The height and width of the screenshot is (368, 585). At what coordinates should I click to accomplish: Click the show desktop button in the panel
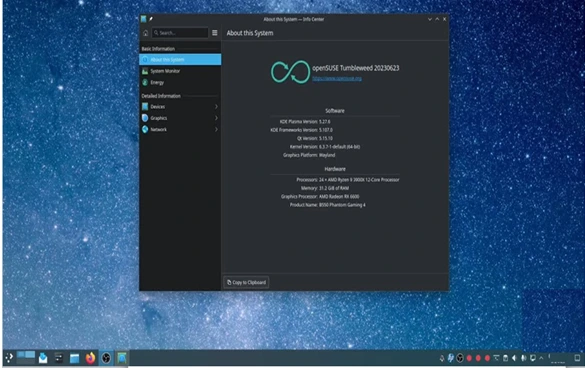tap(577, 358)
